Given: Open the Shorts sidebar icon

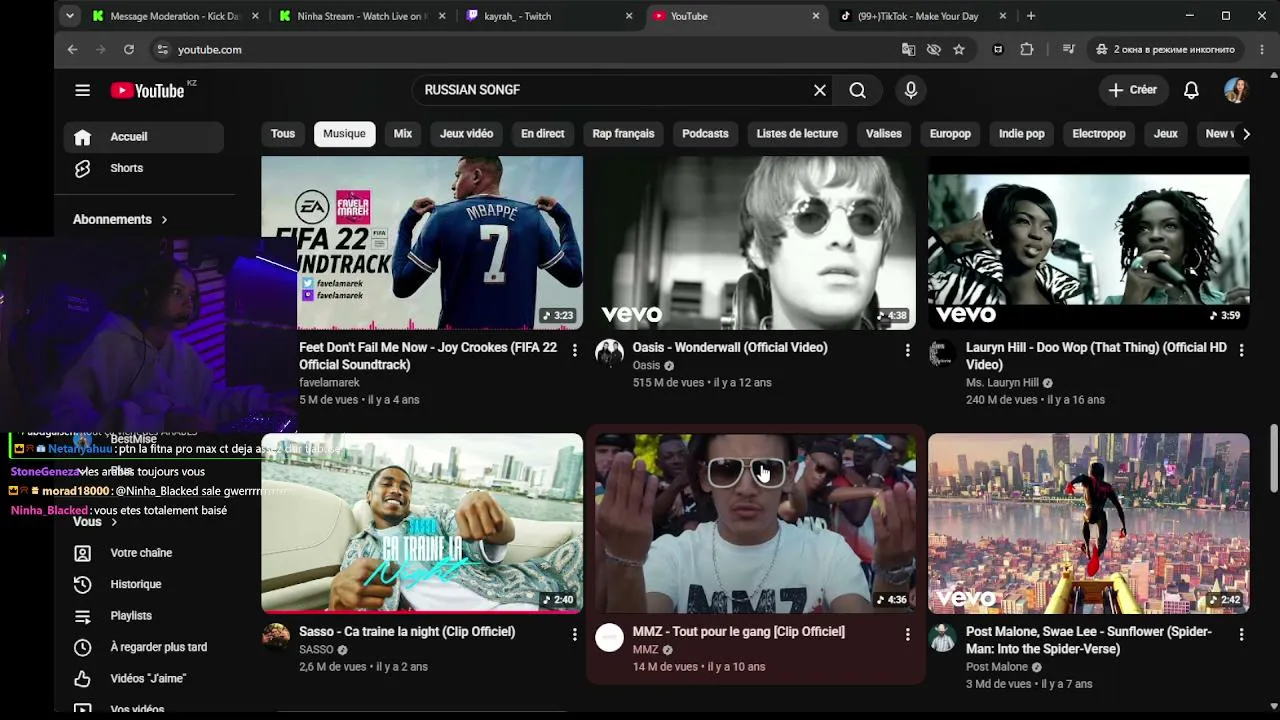Looking at the screenshot, I should (82, 168).
